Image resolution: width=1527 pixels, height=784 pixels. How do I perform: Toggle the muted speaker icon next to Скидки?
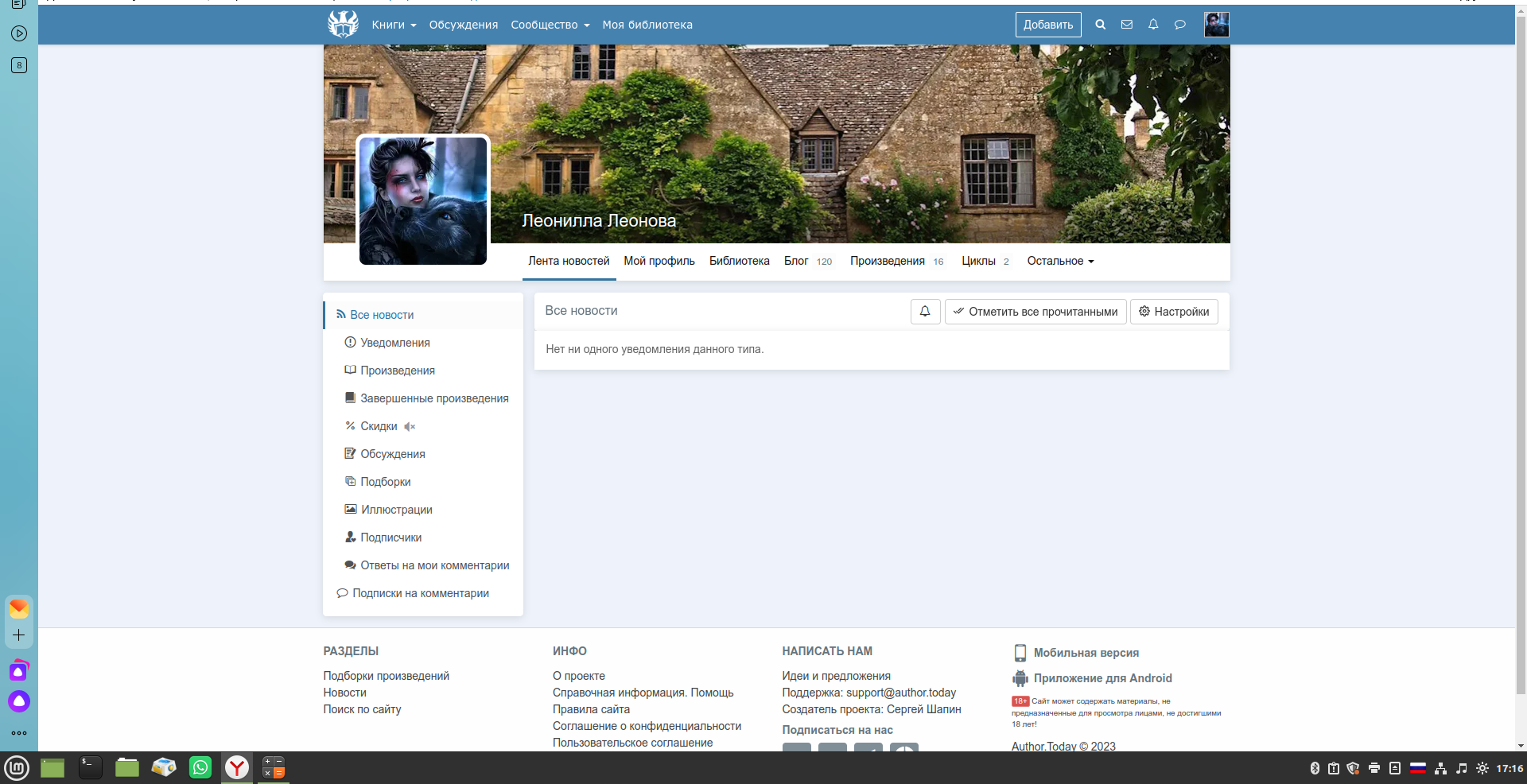pos(410,427)
